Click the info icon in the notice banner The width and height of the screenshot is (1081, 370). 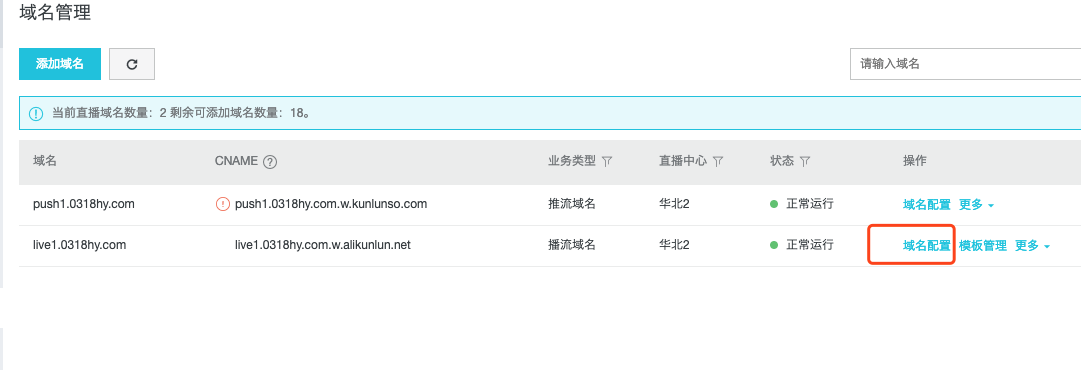click(36, 114)
